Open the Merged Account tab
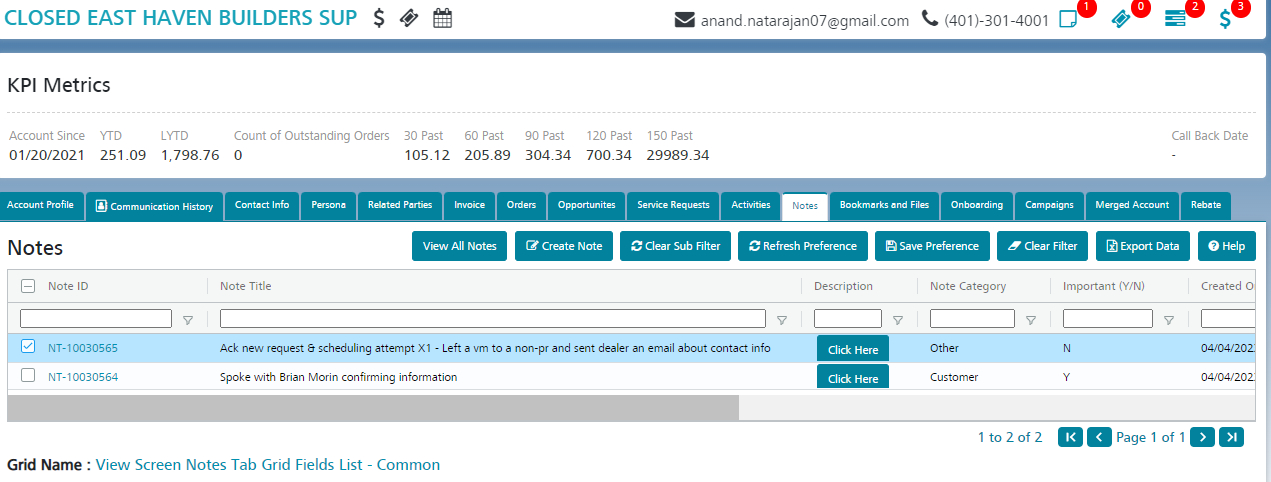This screenshot has width=1271, height=482. [1132, 205]
